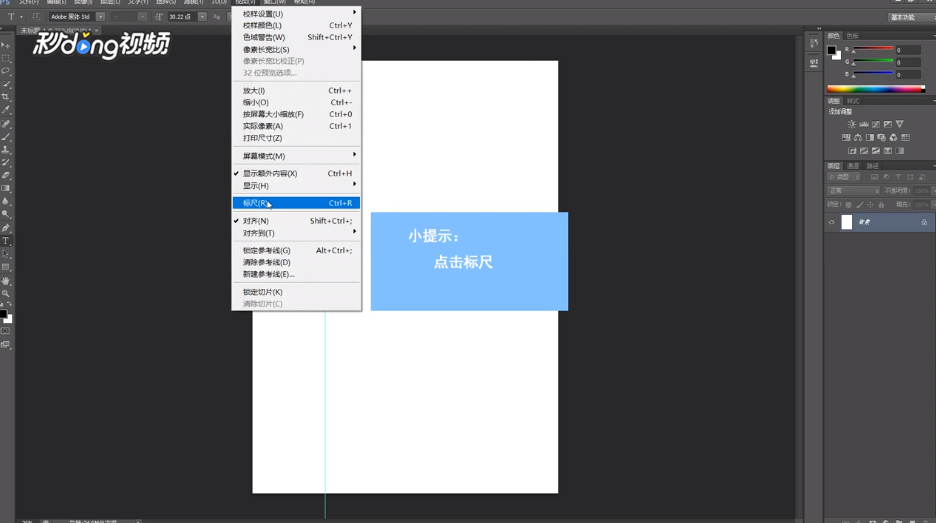Open the History panel icon

coord(814,43)
